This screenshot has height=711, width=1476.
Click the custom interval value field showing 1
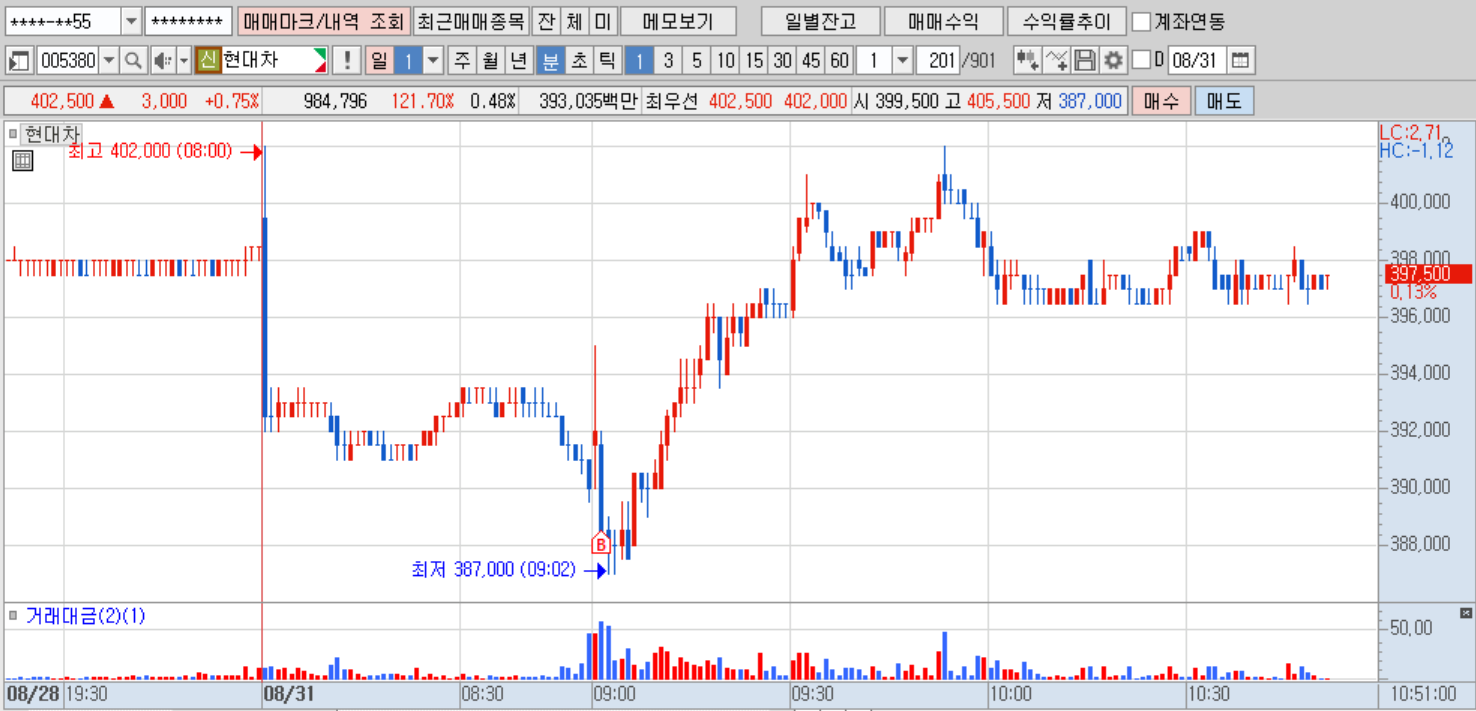coord(874,61)
